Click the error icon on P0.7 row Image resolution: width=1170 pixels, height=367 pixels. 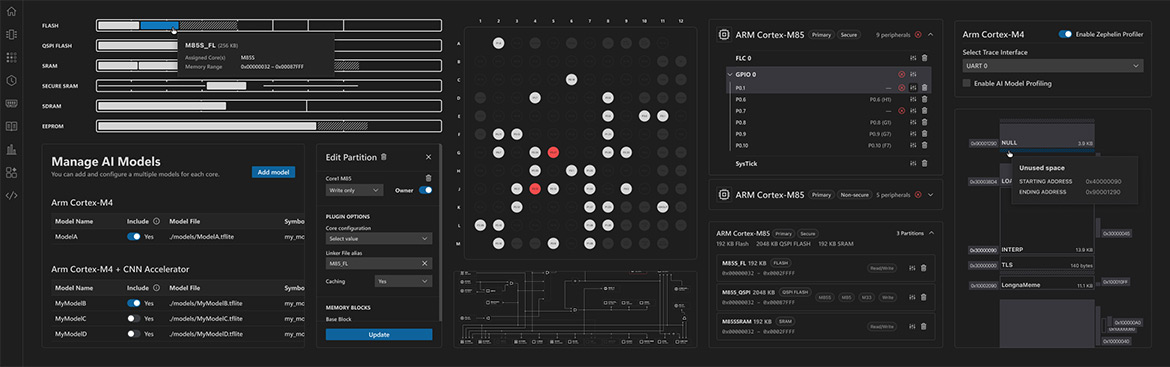901,111
